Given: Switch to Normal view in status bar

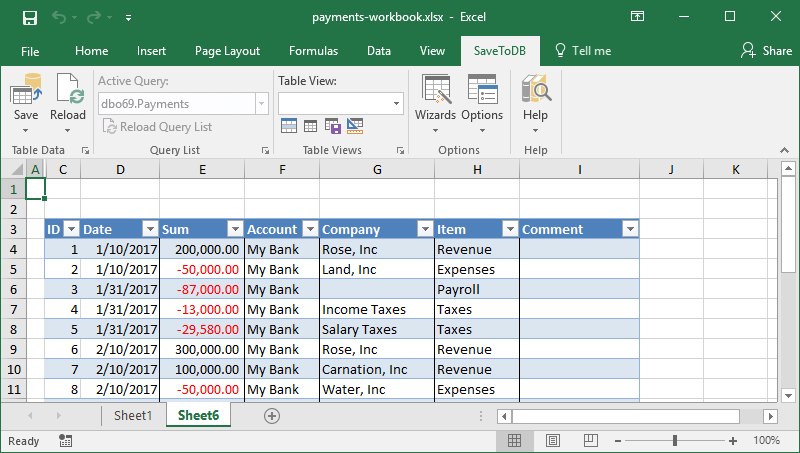Looking at the screenshot, I should [514, 441].
